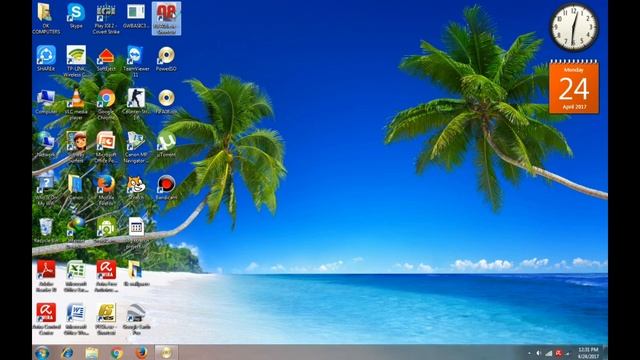
Task: Launch Chrome from the taskbar
Action: 117,353
